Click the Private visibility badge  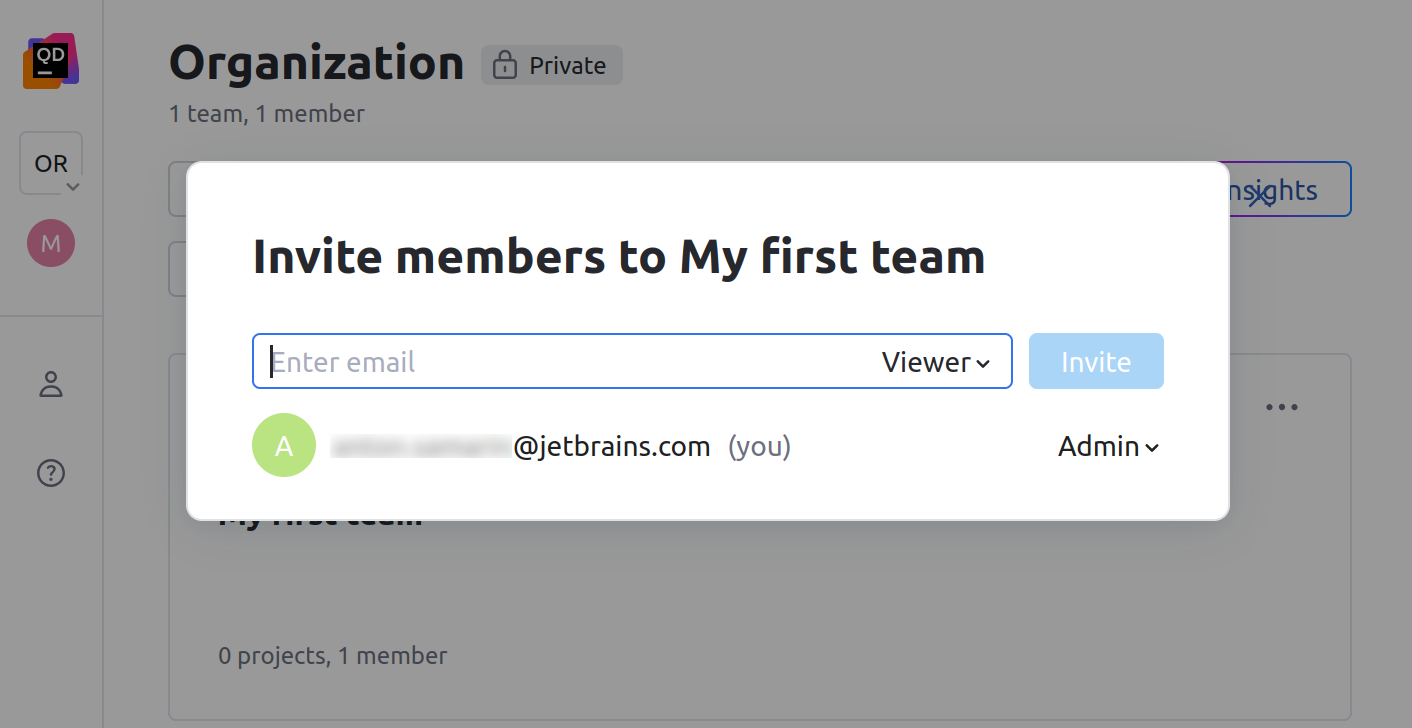point(551,64)
